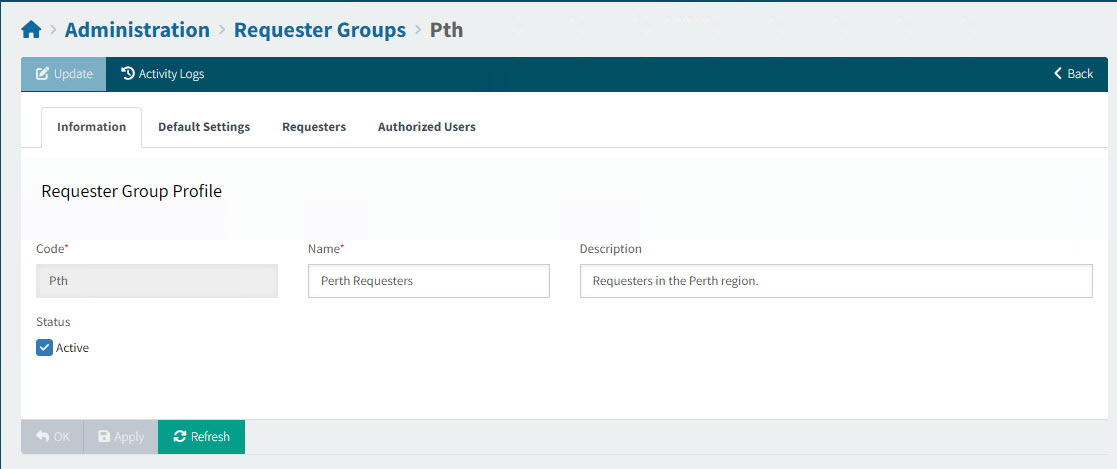Click the Back button
The height and width of the screenshot is (469, 1117).
click(1074, 74)
